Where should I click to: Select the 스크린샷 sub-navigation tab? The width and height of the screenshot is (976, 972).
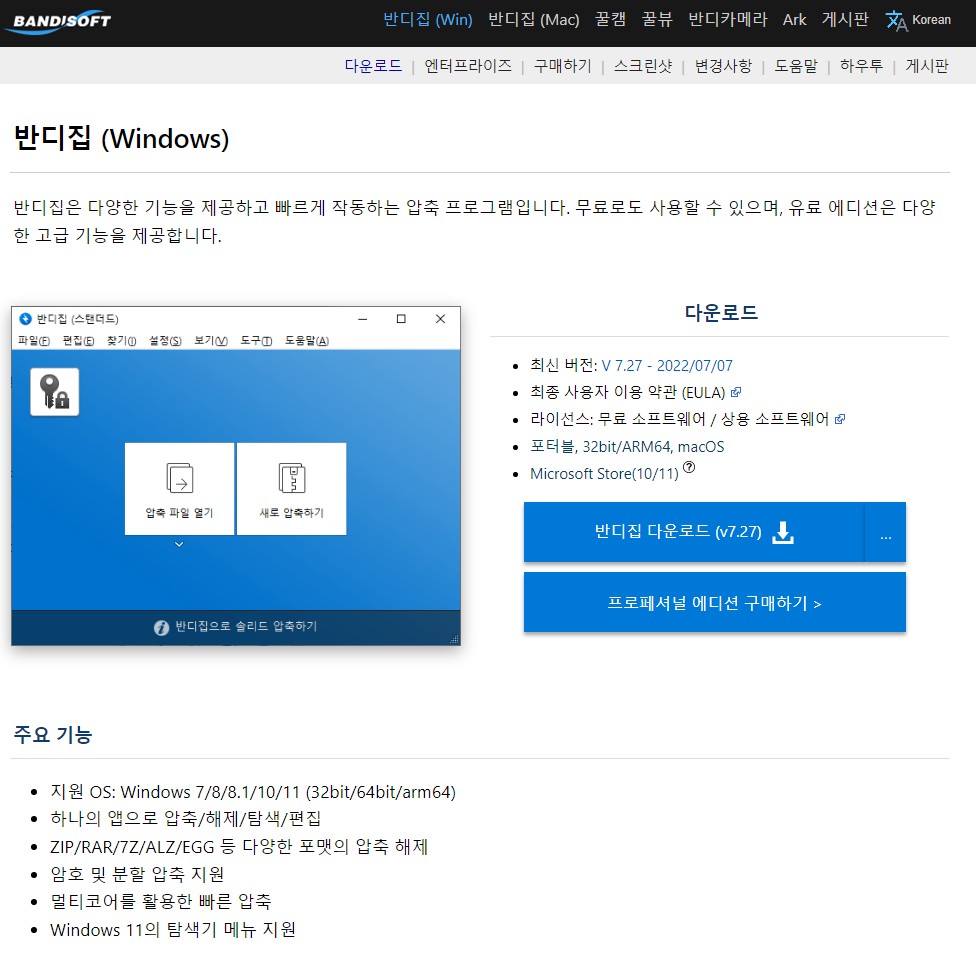click(x=643, y=66)
